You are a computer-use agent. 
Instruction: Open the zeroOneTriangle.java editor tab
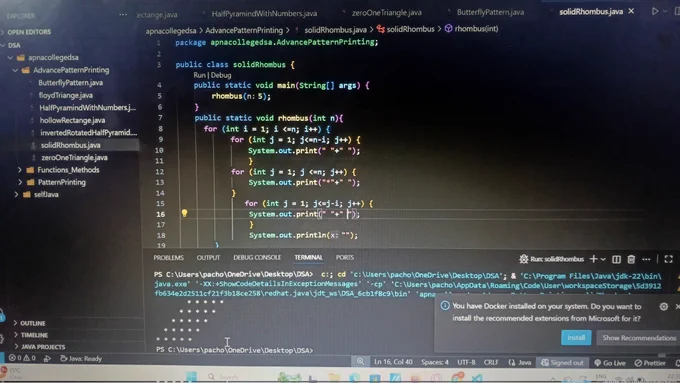click(386, 13)
